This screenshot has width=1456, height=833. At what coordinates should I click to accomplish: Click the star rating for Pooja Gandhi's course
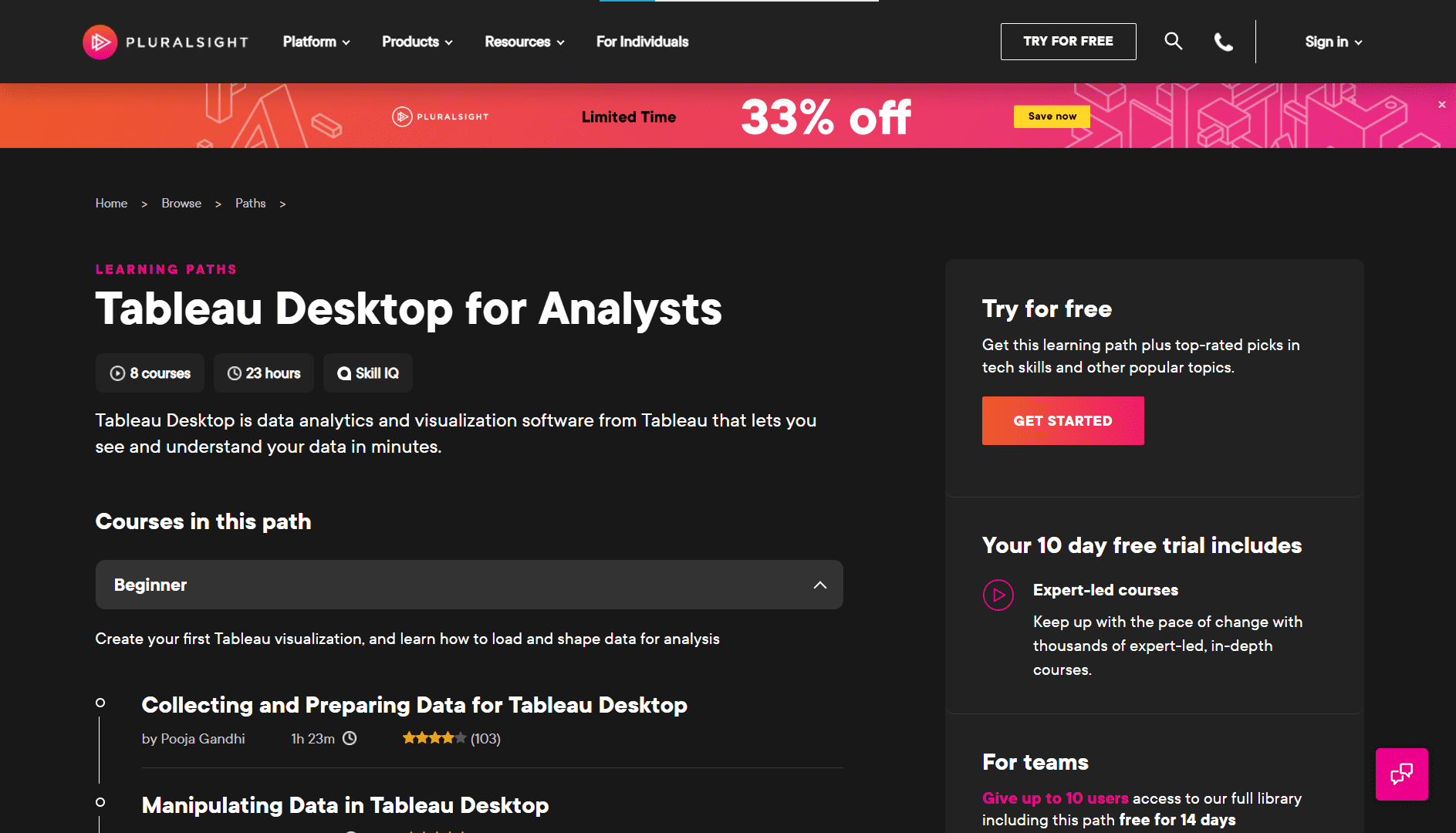click(434, 738)
